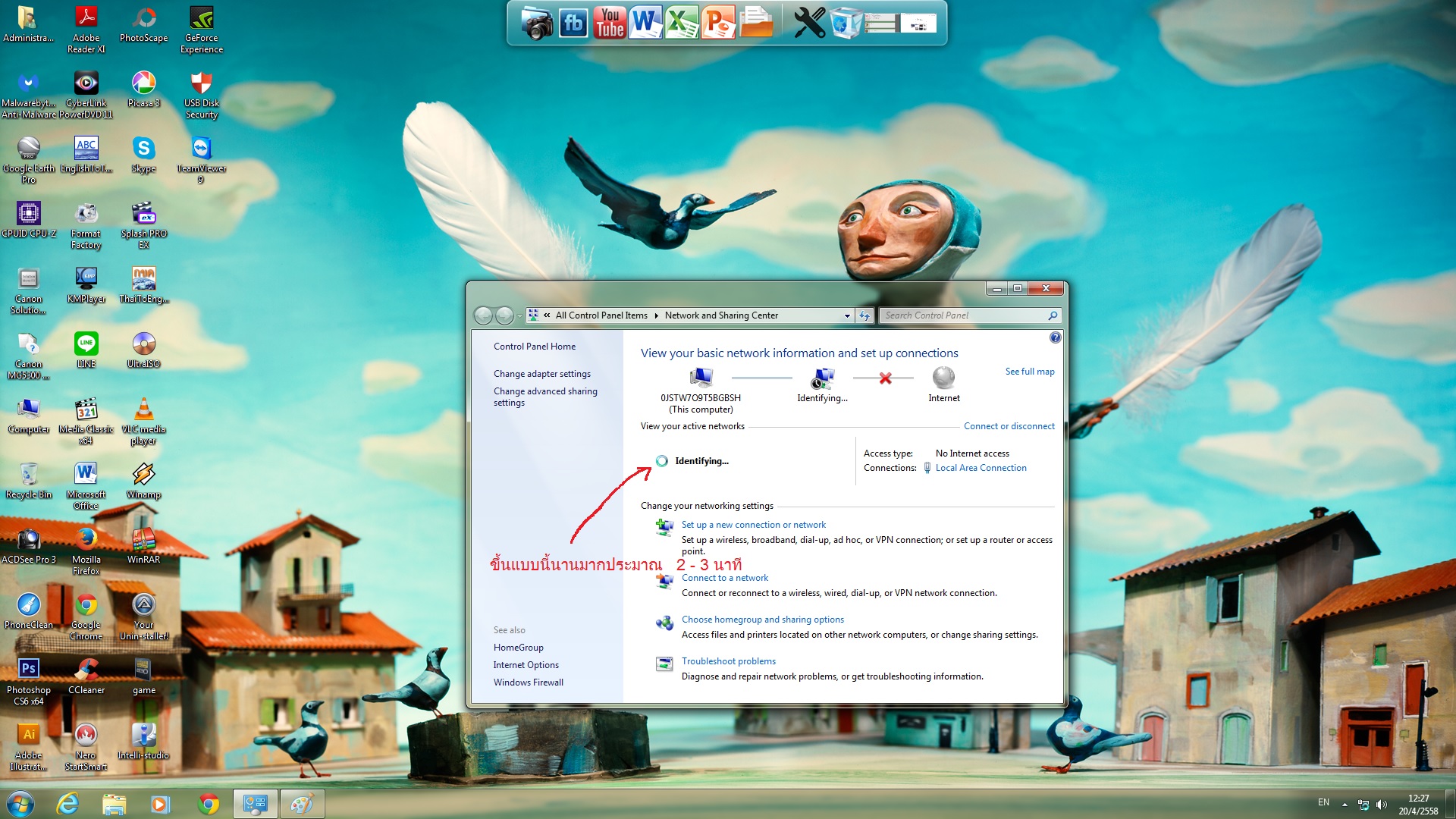Open Change adapter settings in sidebar
The width and height of the screenshot is (1456, 819).
pyautogui.click(x=541, y=374)
